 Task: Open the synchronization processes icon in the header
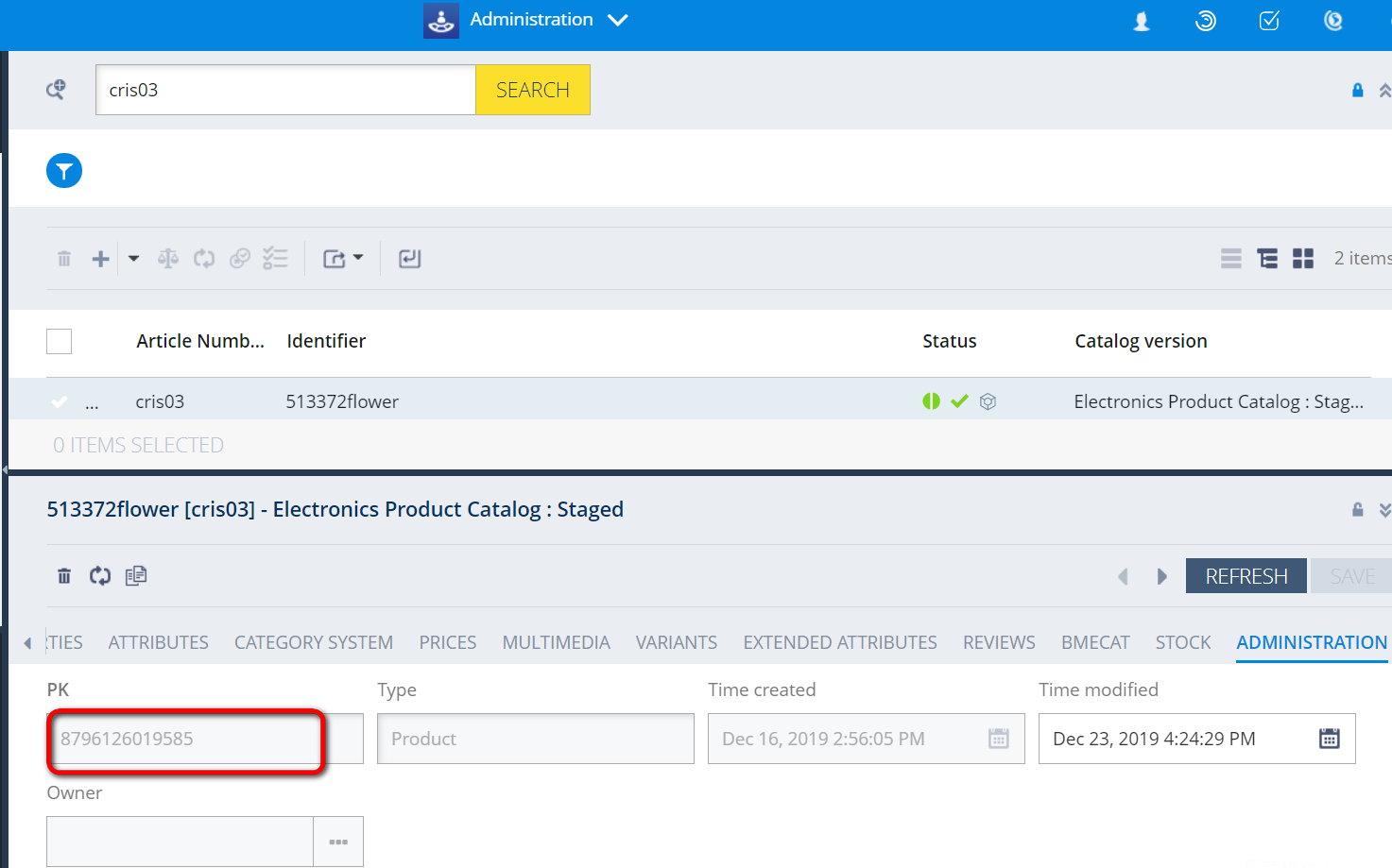1206,21
